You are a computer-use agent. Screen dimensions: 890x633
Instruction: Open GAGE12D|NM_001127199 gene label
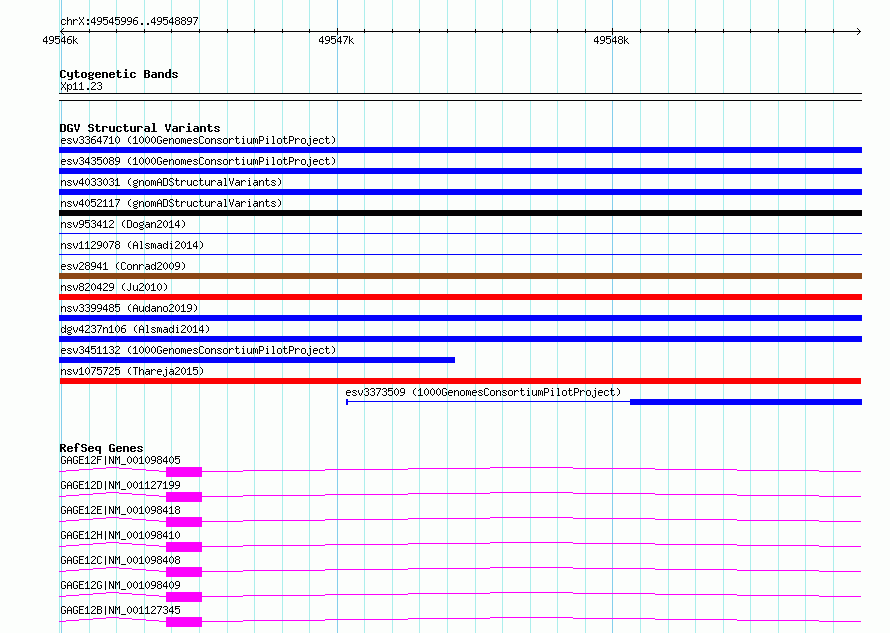pyautogui.click(x=120, y=485)
